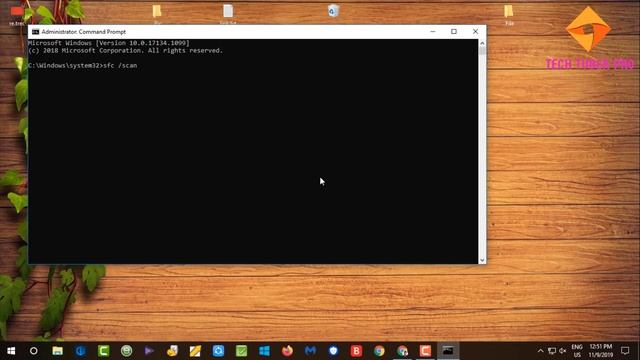Open the Windows Start menu
This screenshot has height=360, width=640.
pyautogui.click(x=11, y=351)
